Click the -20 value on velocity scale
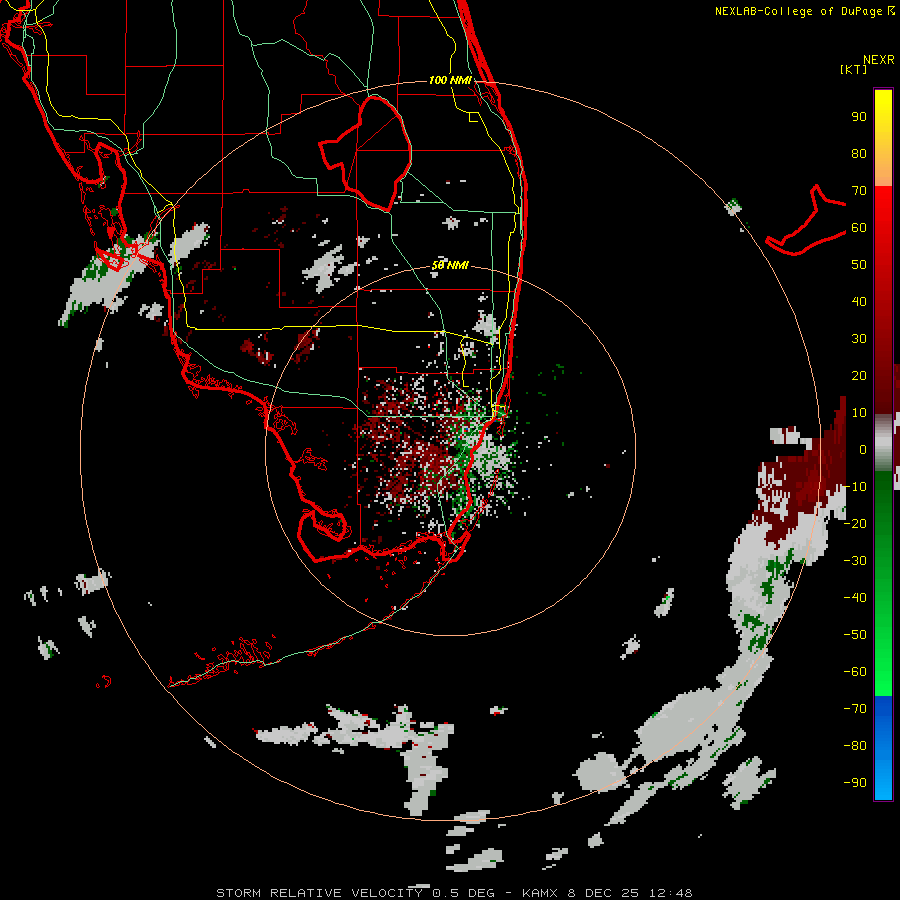The height and width of the screenshot is (900, 900). pos(855,523)
